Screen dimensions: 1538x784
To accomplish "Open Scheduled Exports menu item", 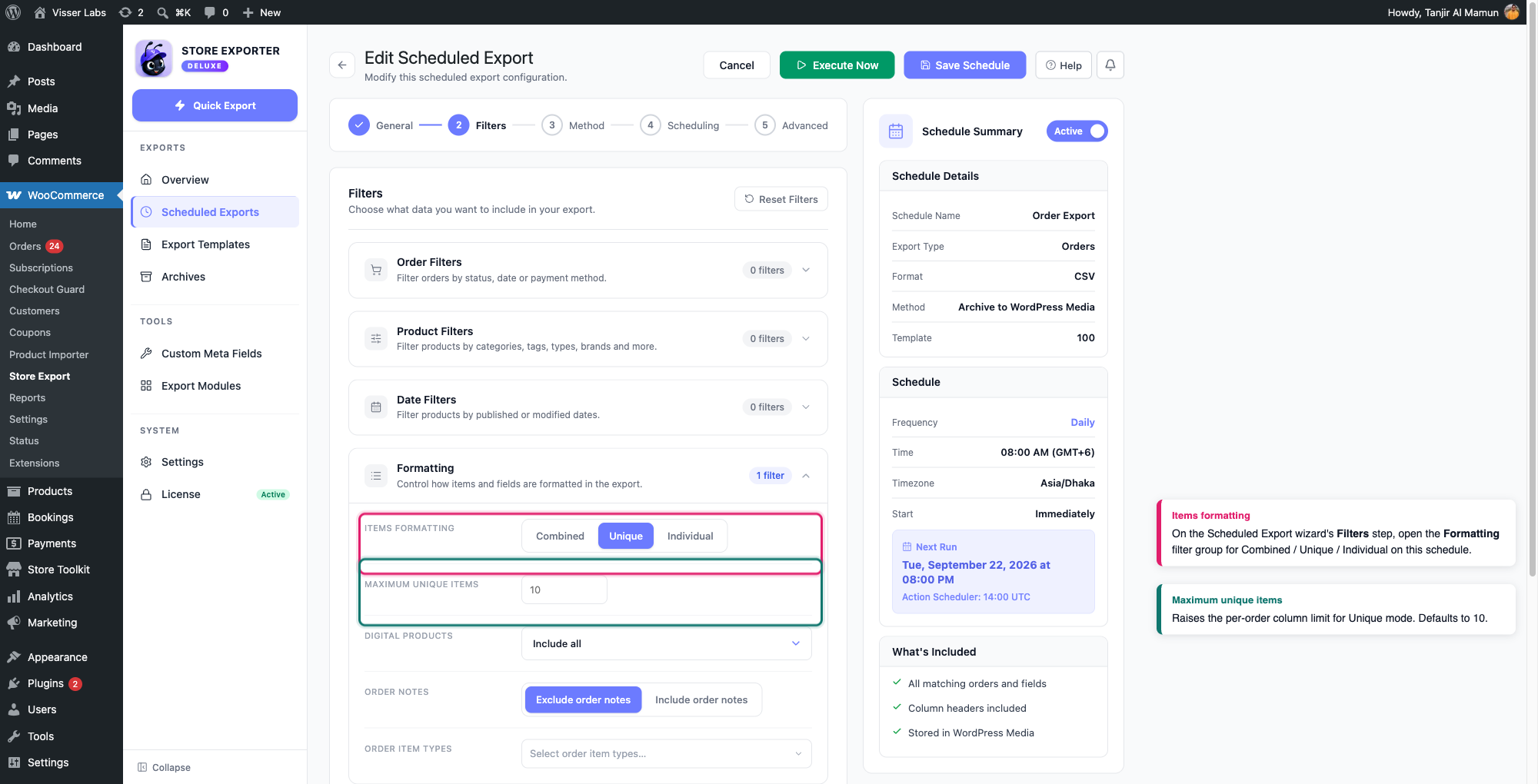I will coord(215,212).
